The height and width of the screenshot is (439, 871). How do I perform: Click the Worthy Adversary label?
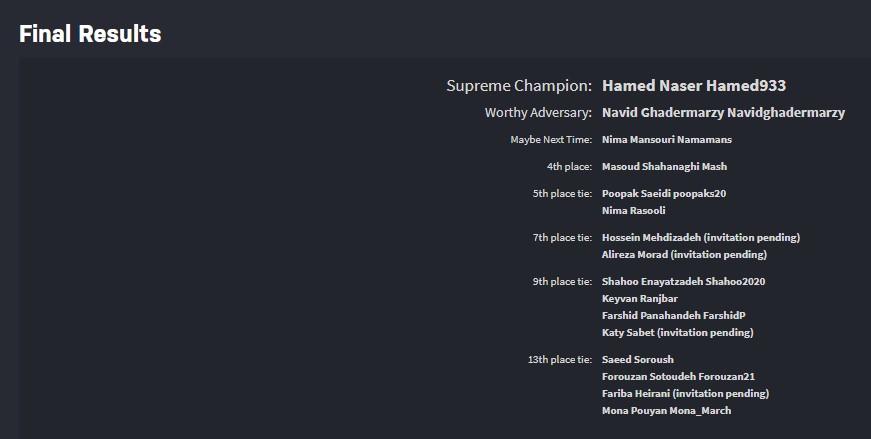tap(537, 113)
